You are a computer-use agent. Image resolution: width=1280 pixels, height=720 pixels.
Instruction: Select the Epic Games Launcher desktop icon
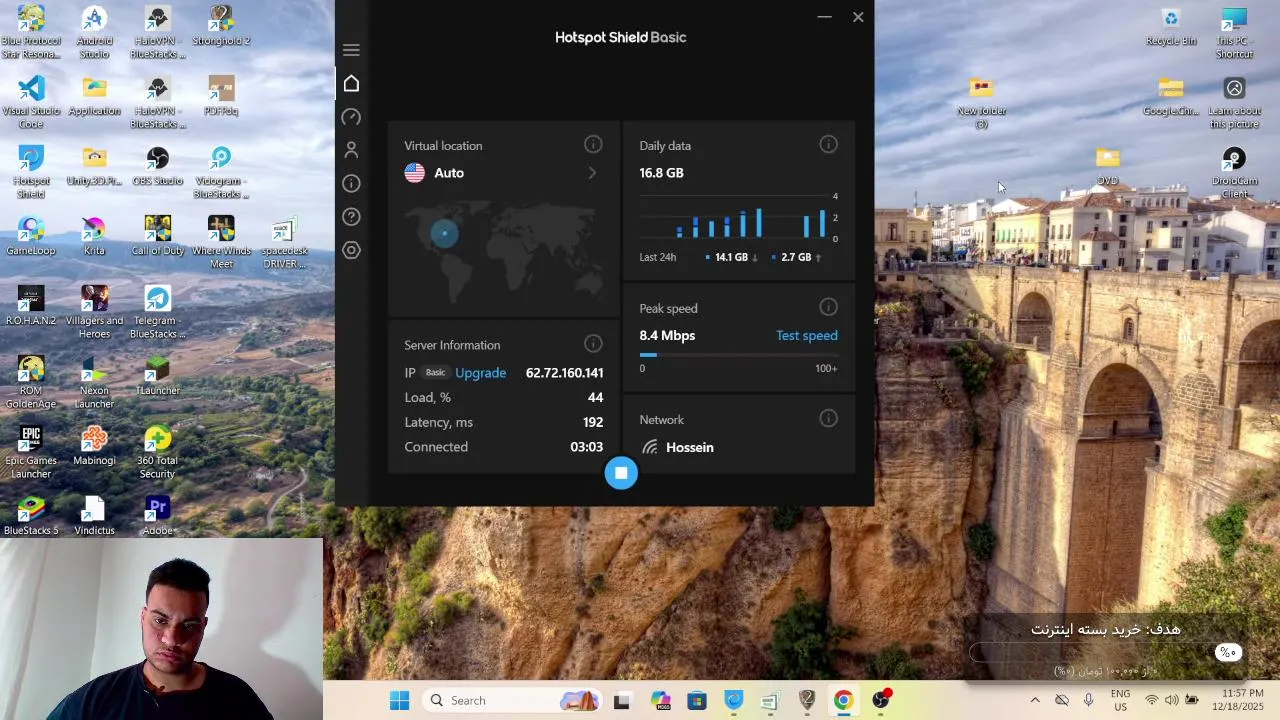31,452
